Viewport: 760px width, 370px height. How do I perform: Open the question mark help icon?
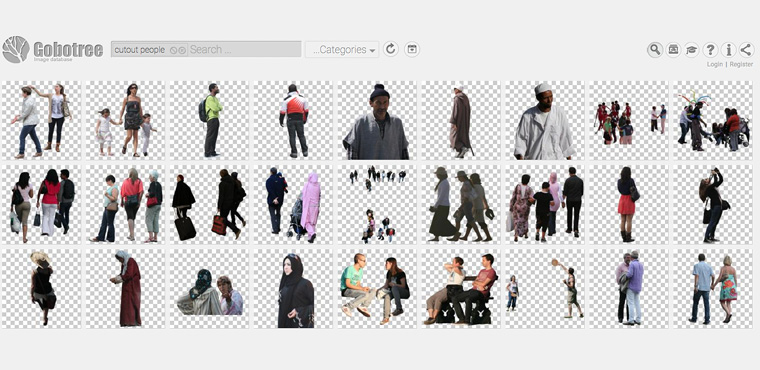coord(710,49)
